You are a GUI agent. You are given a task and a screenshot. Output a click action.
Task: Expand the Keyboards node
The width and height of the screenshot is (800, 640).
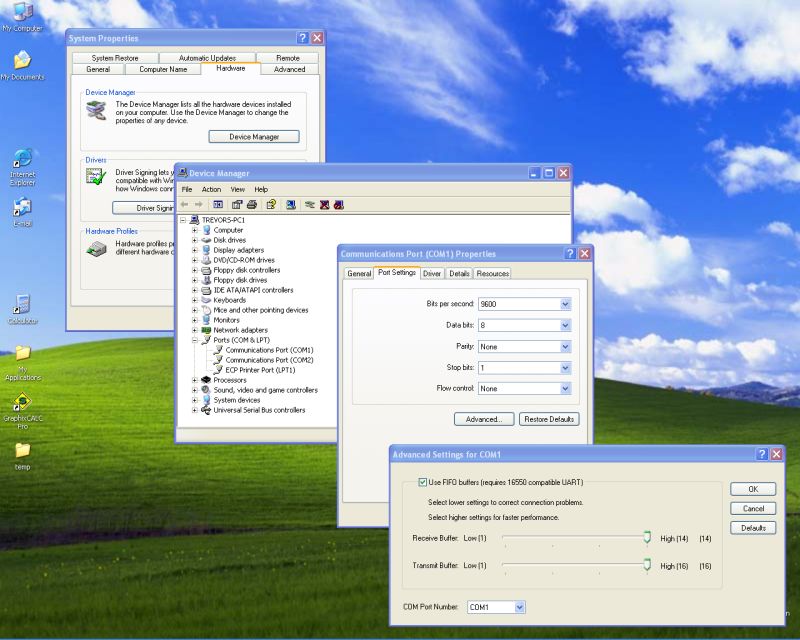tap(194, 300)
